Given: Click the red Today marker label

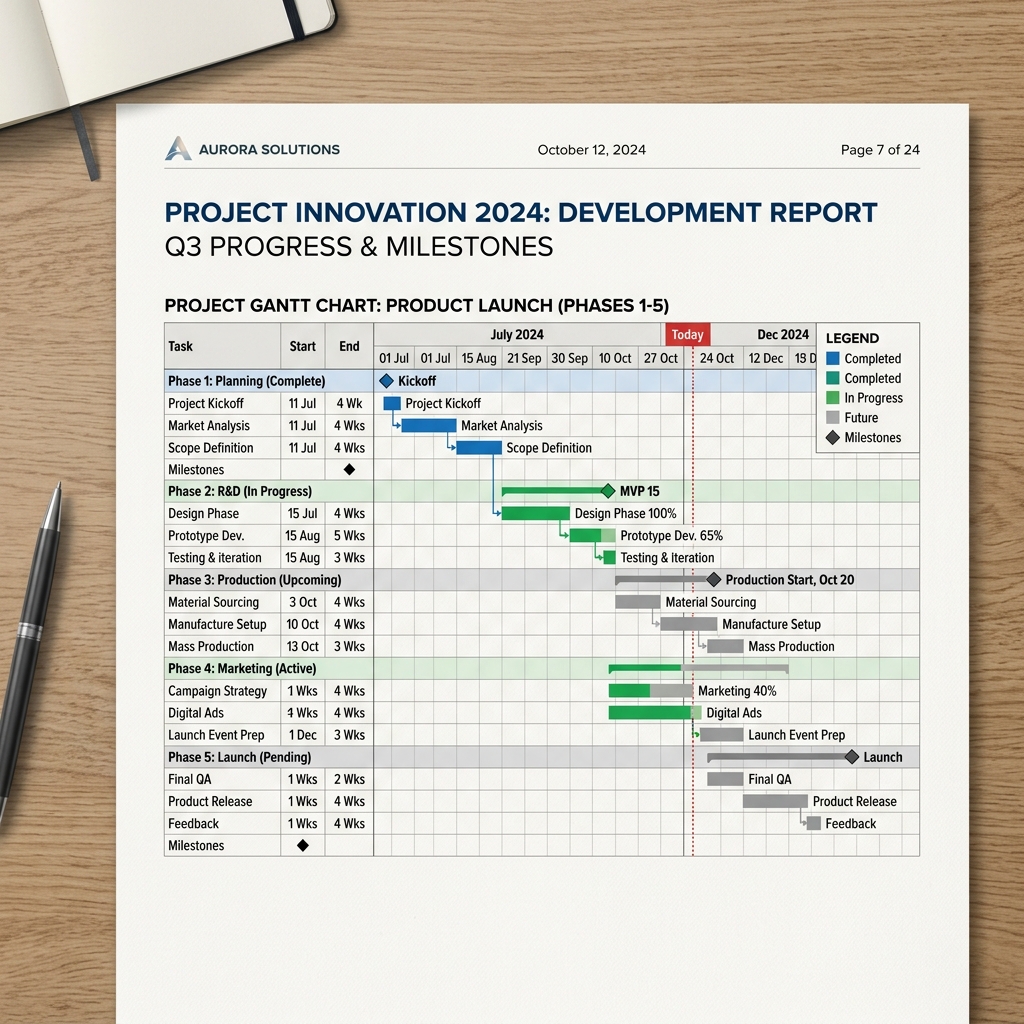Looking at the screenshot, I should [688, 334].
